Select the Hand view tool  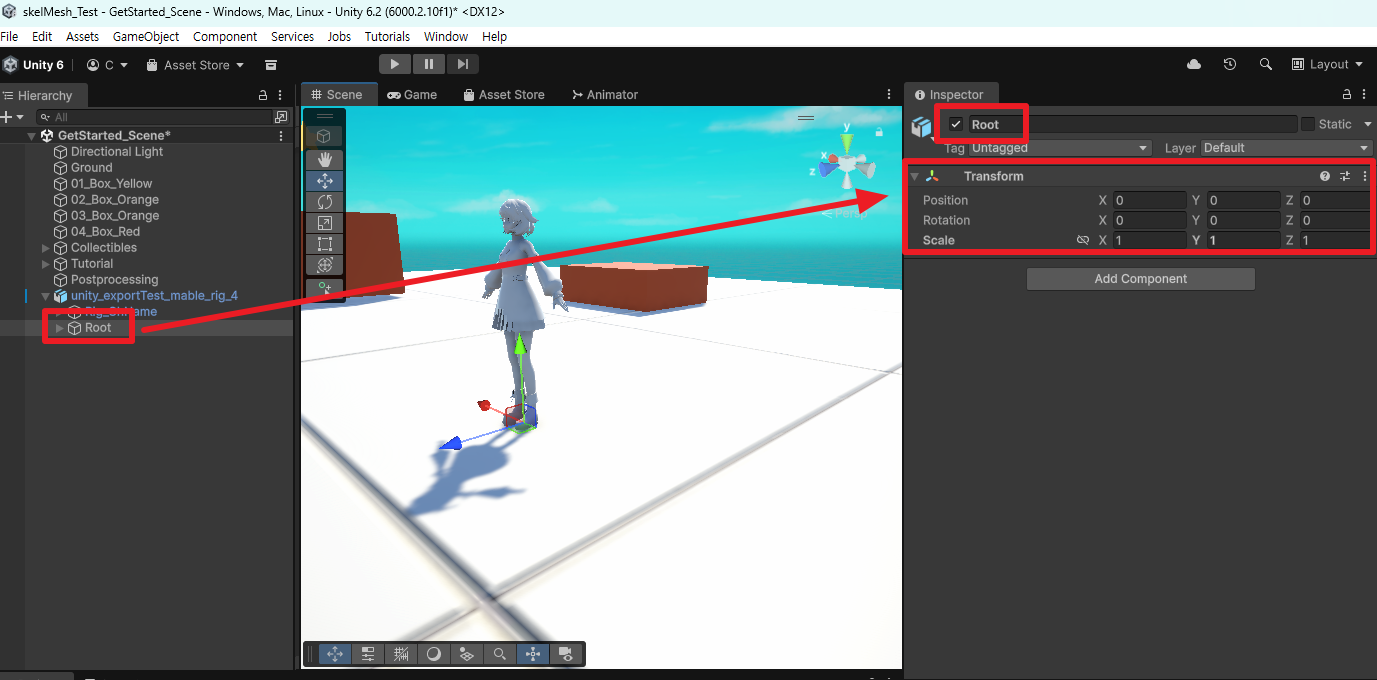coord(324,160)
